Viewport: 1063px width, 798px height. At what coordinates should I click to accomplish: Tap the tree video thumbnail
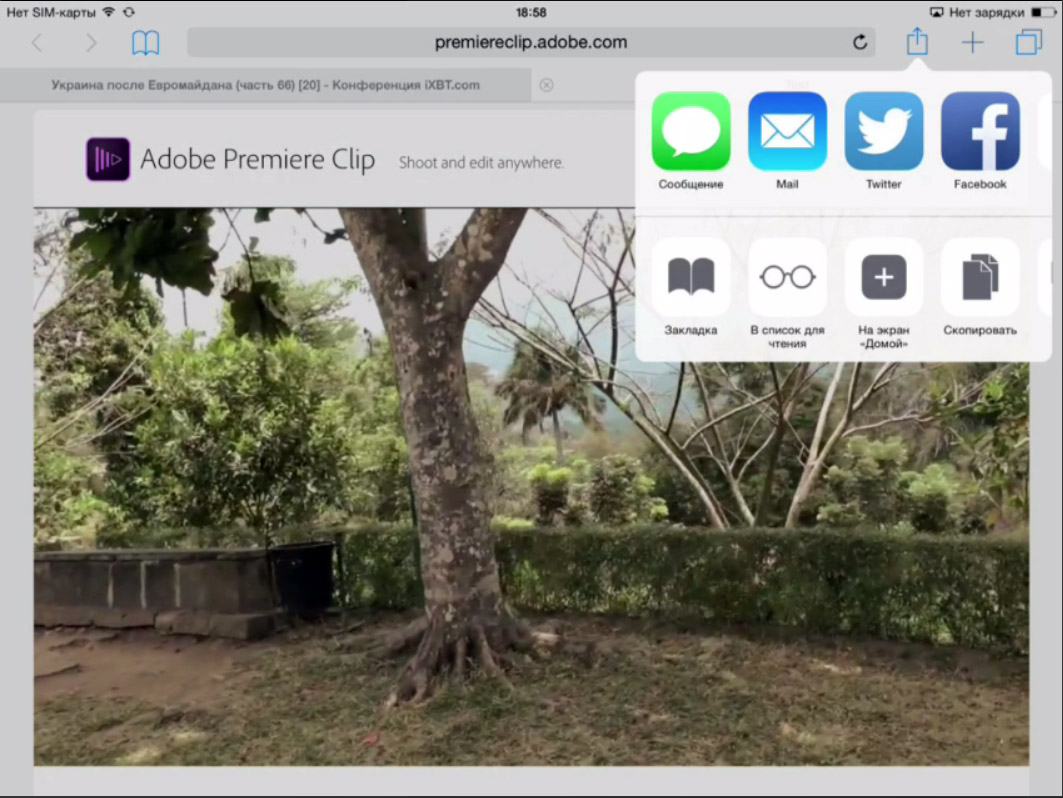(x=532, y=487)
